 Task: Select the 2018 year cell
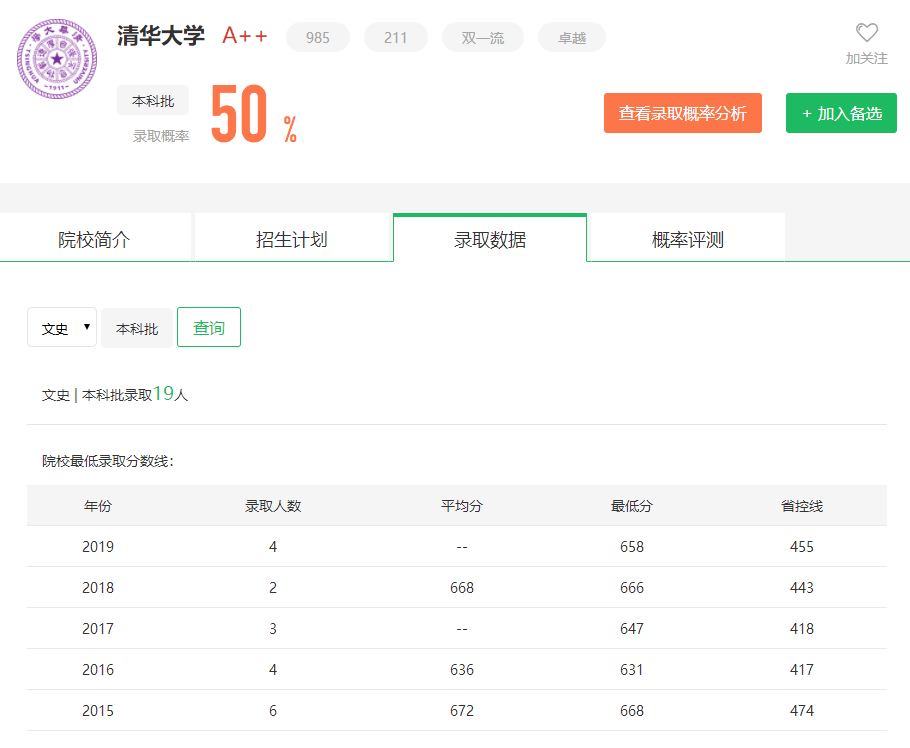98,588
